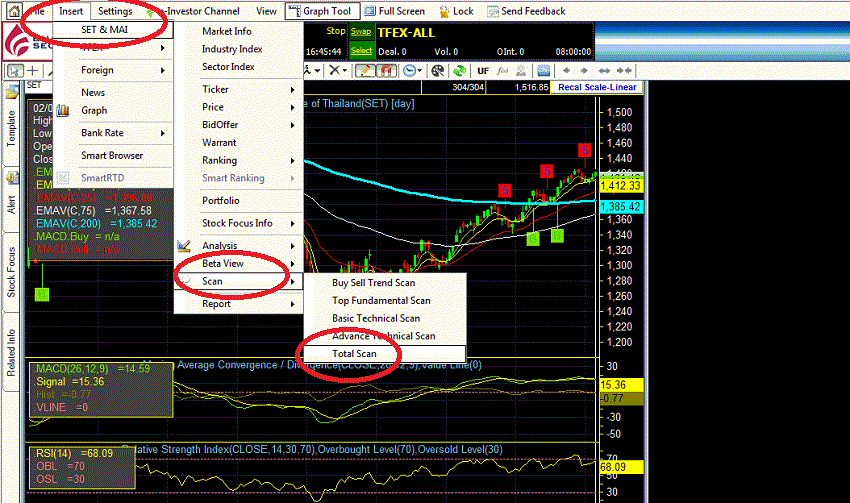Click Recal Scale-Linear button
This screenshot has width=850, height=503.
click(597, 87)
